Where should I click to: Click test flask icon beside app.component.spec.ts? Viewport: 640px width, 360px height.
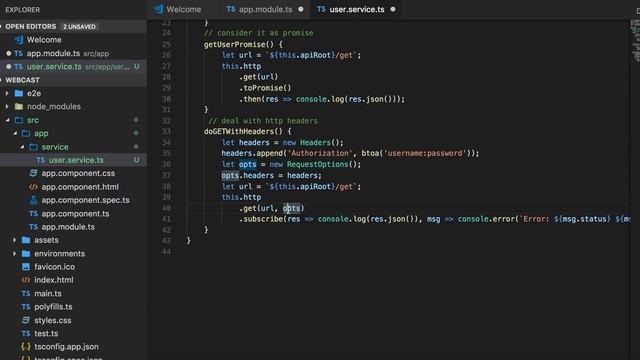click(33, 200)
